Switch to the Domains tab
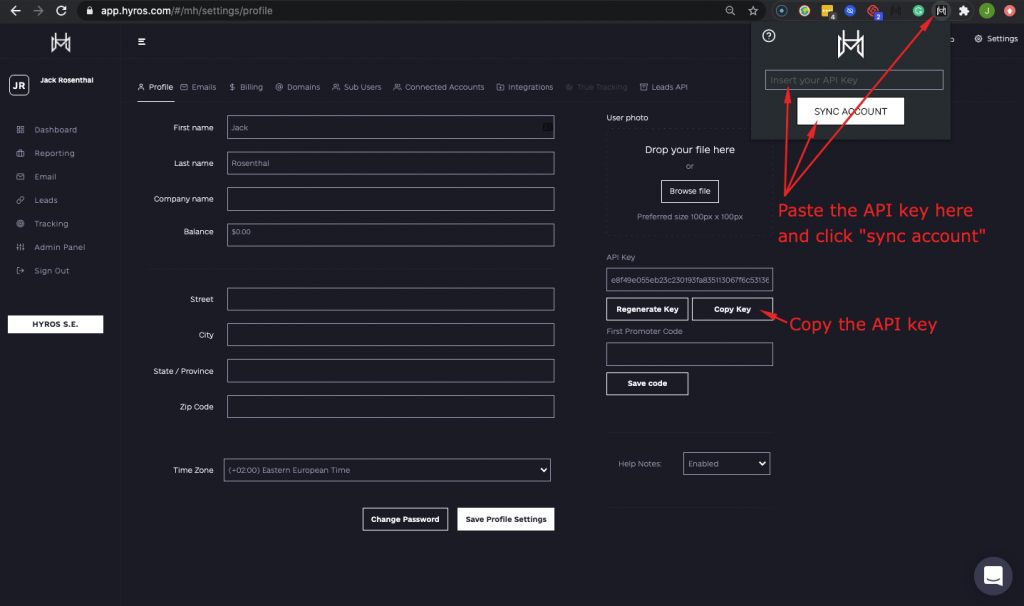 pos(298,87)
